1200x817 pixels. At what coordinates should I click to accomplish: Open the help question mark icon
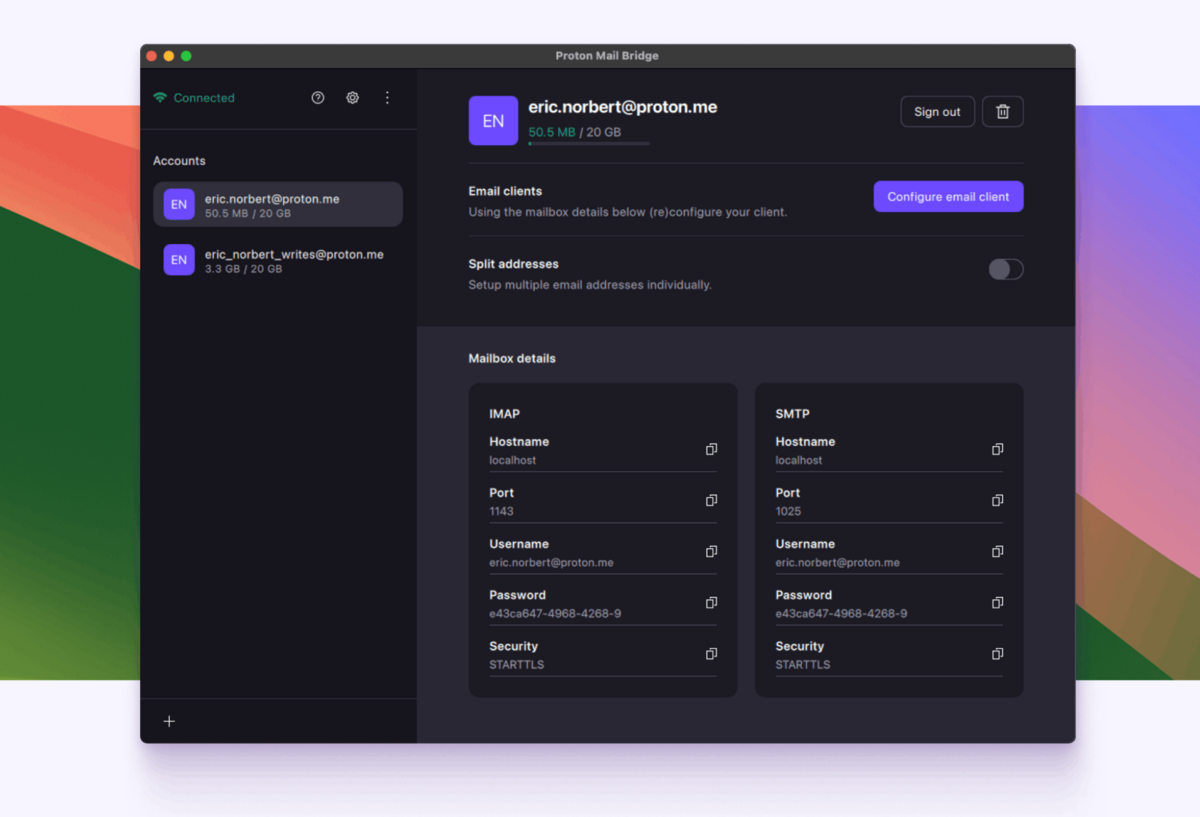click(318, 98)
